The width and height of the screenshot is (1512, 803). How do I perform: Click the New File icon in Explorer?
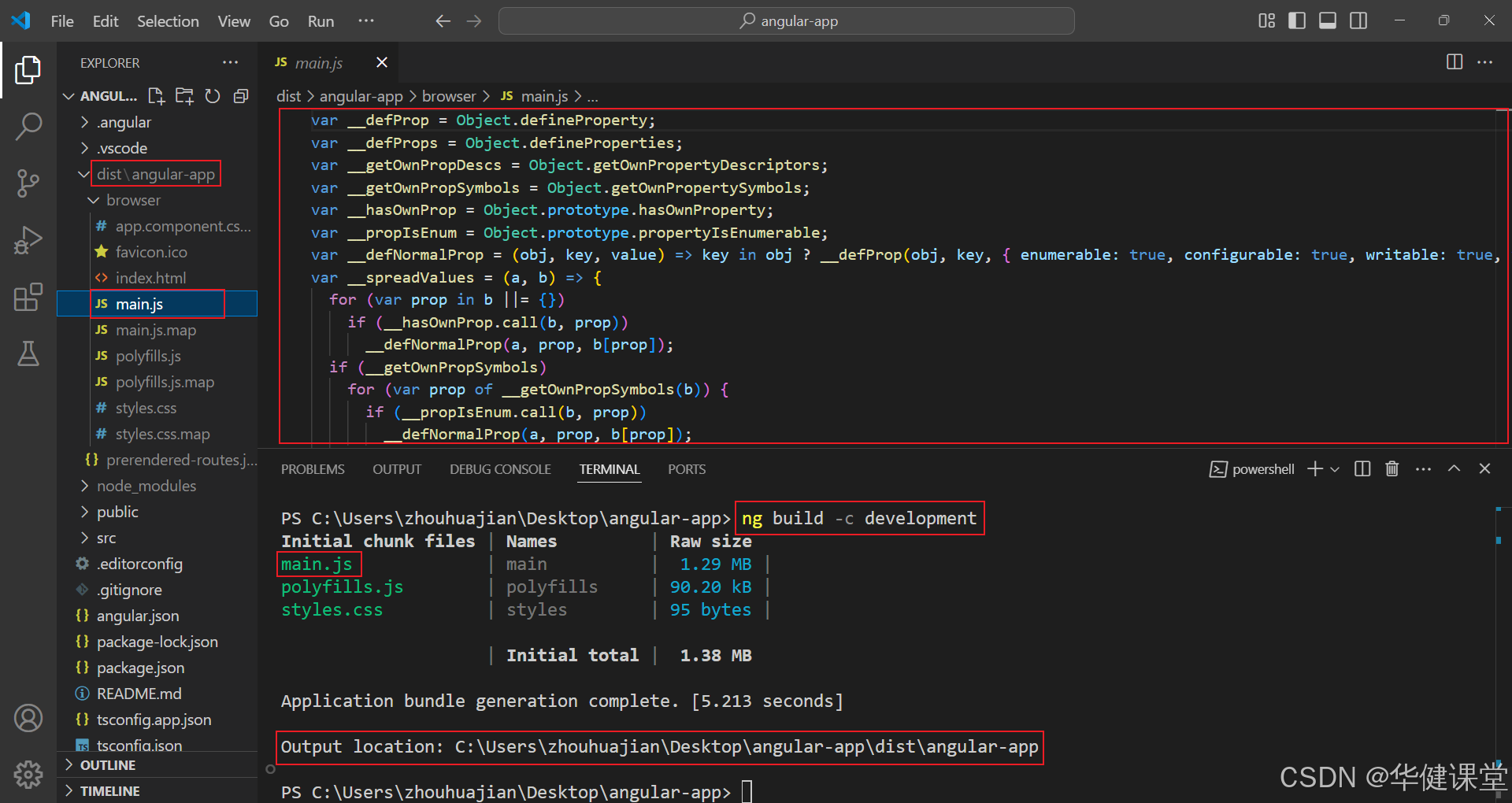click(x=156, y=96)
